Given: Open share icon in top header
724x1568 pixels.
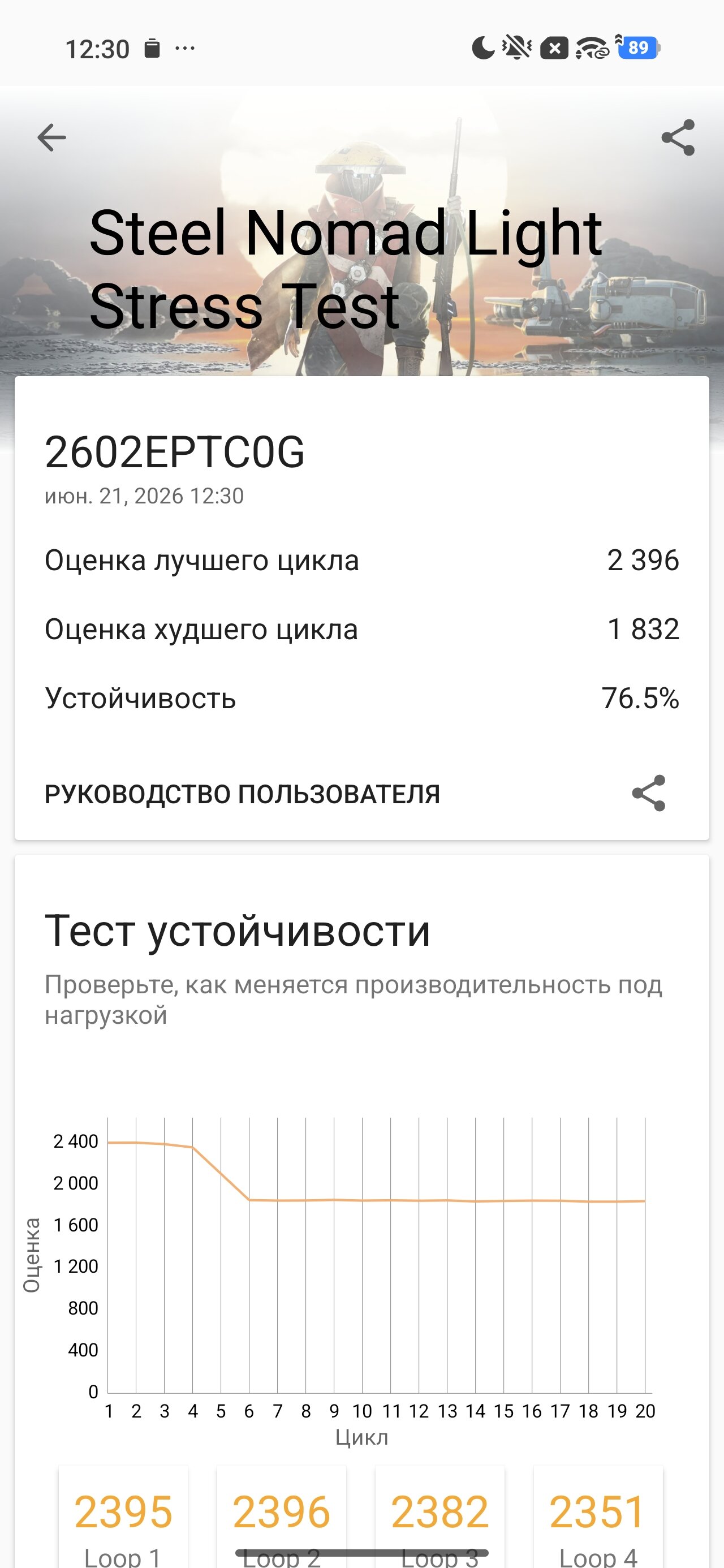Looking at the screenshot, I should pyautogui.click(x=678, y=137).
